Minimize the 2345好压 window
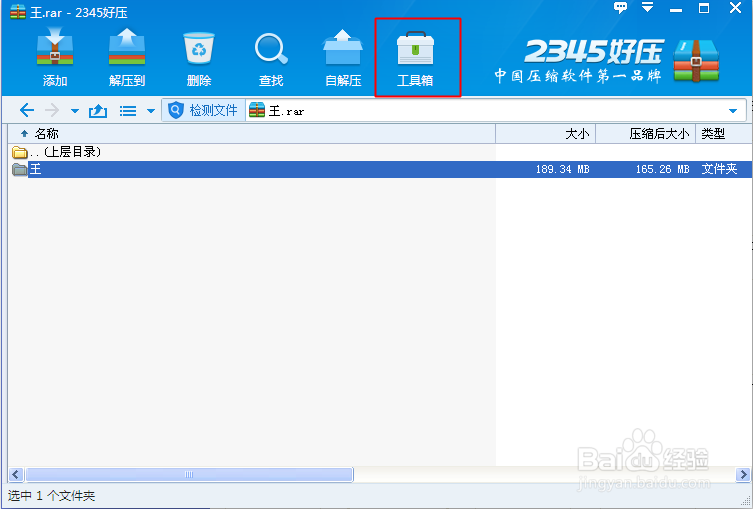This screenshot has height=509, width=753. pos(676,9)
